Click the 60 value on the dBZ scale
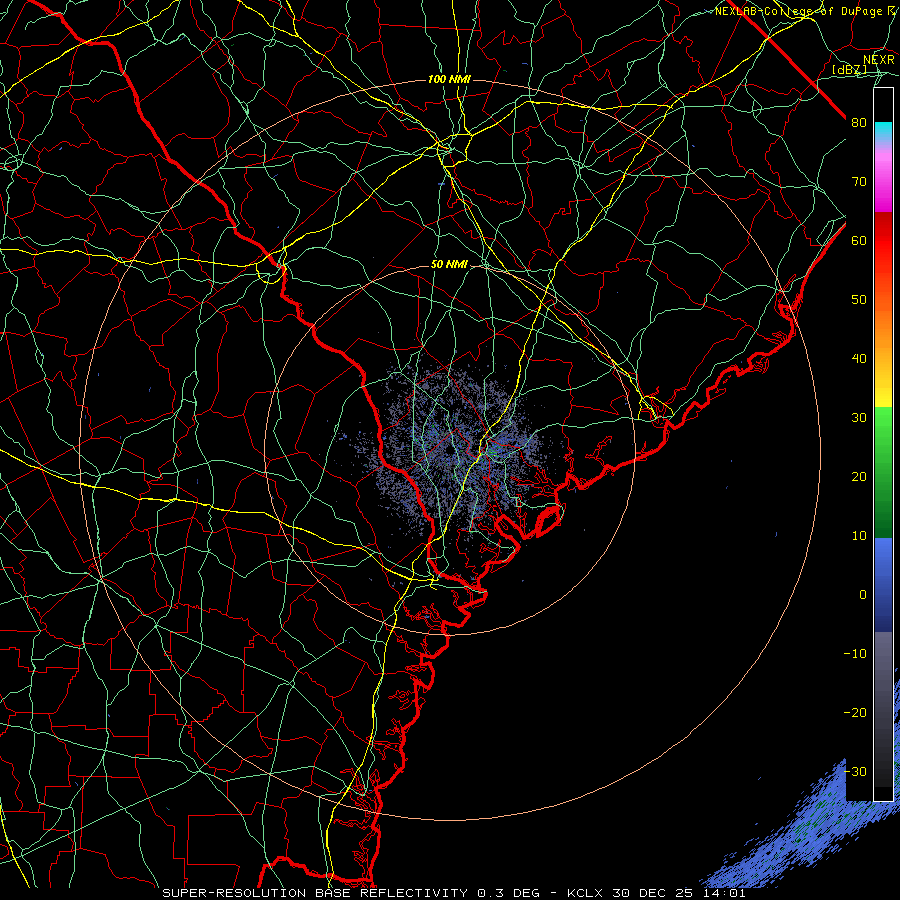900x900 pixels. click(859, 241)
